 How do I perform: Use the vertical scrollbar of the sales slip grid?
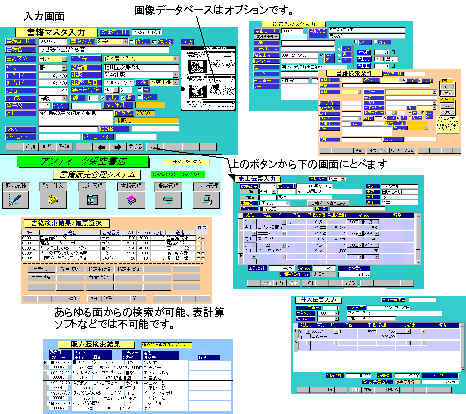click(x=417, y=239)
